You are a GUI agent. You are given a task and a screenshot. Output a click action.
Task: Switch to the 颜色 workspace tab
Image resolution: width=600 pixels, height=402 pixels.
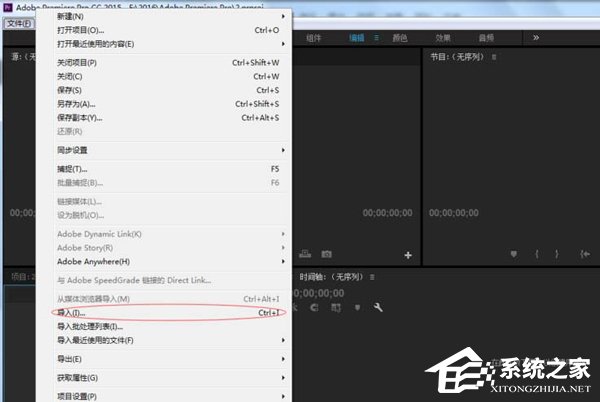(x=400, y=38)
